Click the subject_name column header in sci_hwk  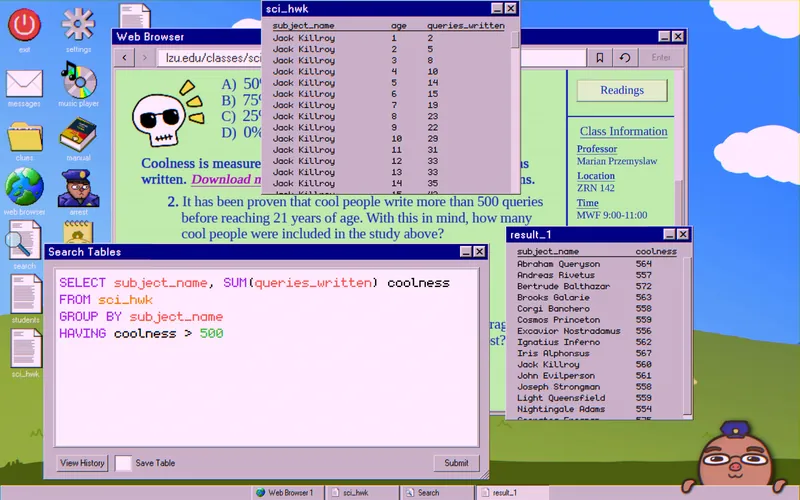coord(303,26)
